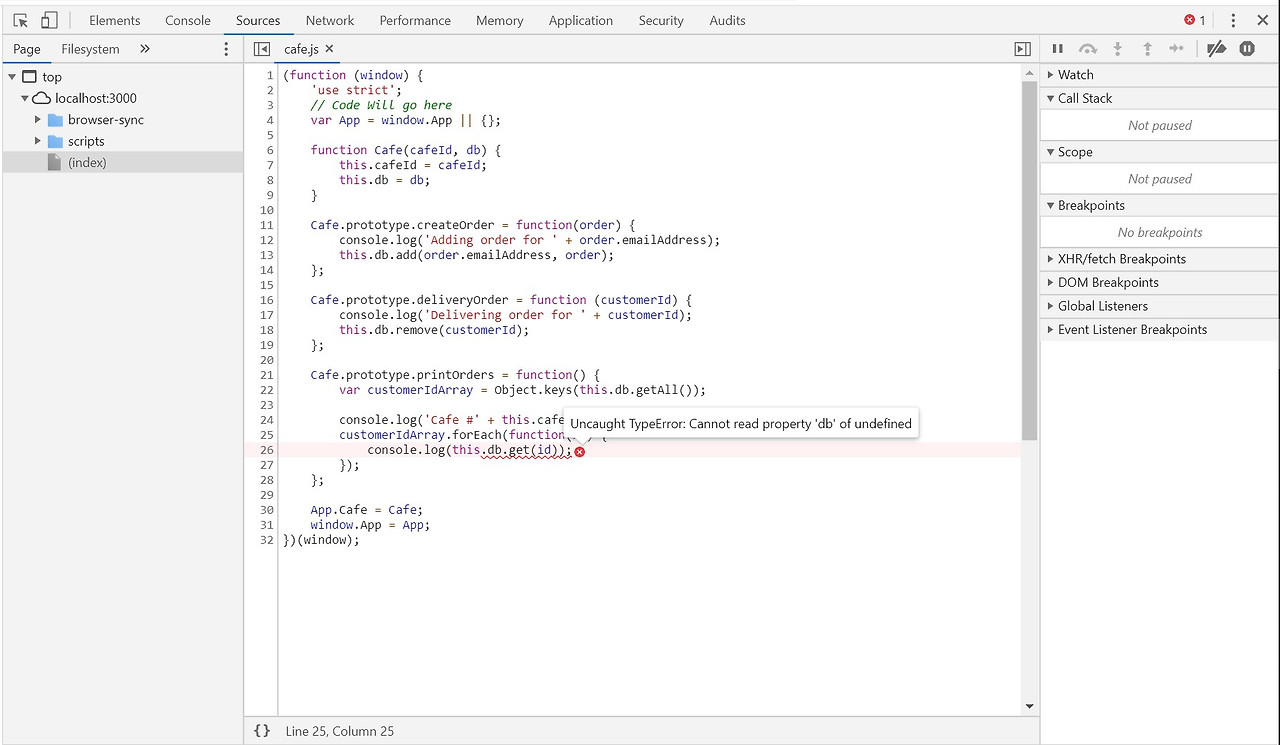Hide the debugger sidebar
Viewport: 1280px width, 745px height.
[1022, 49]
